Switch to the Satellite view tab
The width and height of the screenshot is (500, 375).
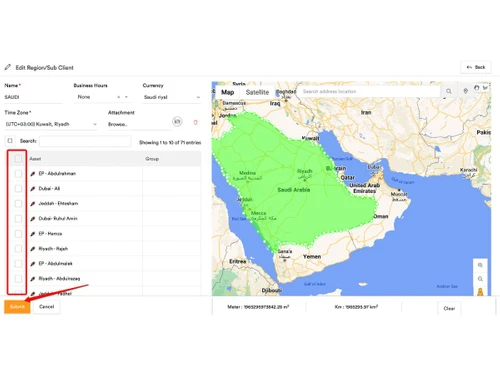click(257, 92)
